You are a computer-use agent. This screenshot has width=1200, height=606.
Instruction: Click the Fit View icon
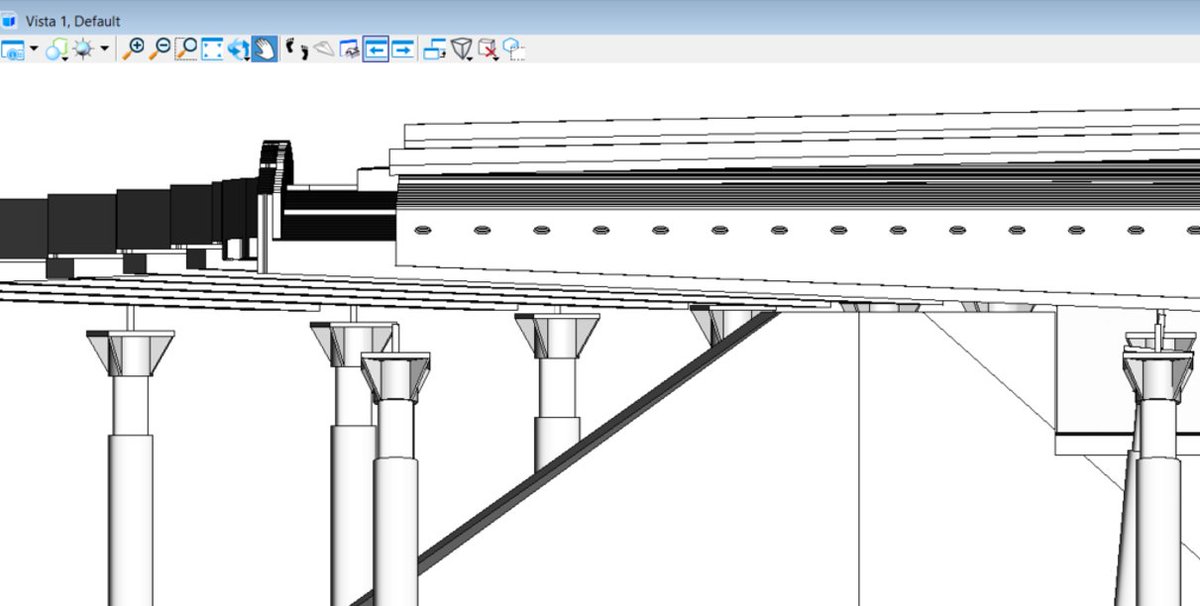[212, 49]
